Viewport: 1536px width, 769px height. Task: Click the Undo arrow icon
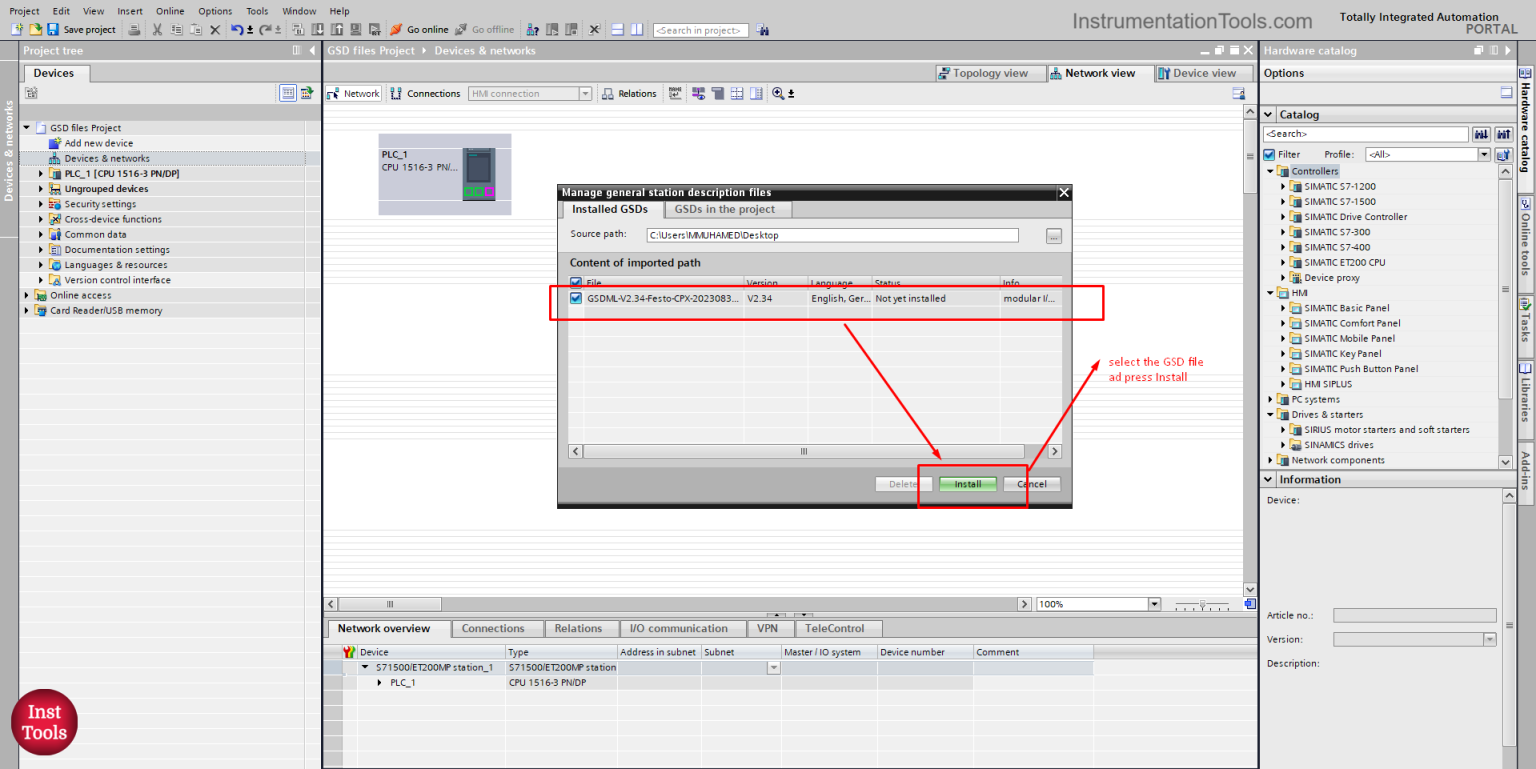pyautogui.click(x=237, y=30)
